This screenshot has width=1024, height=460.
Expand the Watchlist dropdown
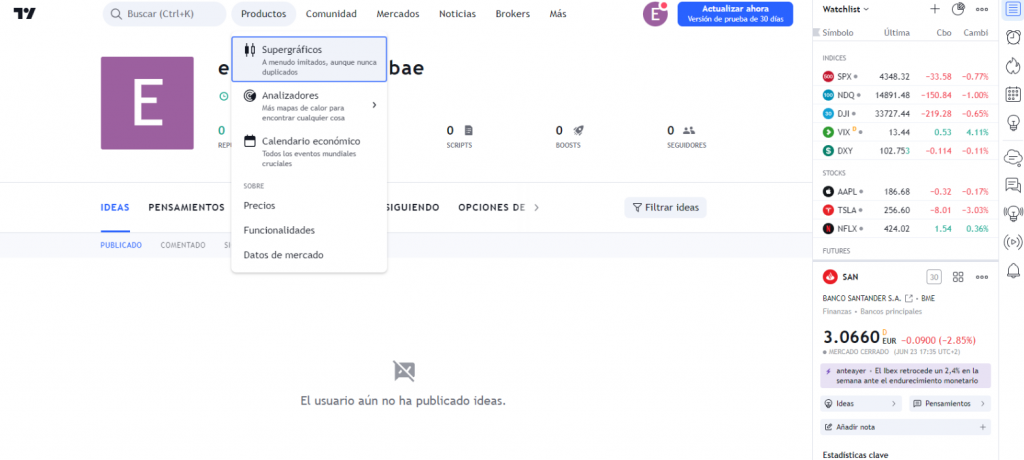pyautogui.click(x=846, y=9)
